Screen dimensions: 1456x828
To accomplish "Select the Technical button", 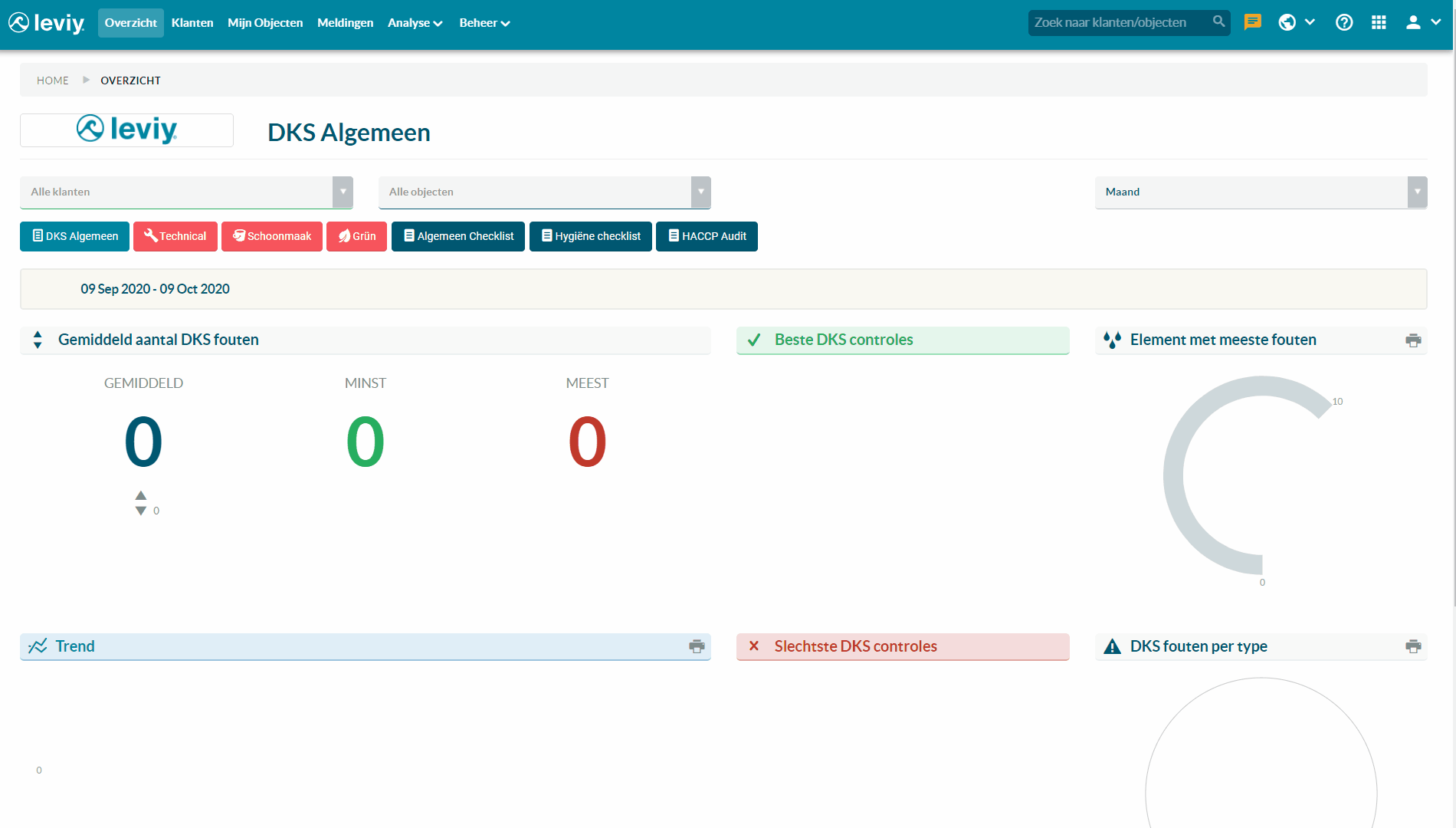I will click(x=175, y=236).
